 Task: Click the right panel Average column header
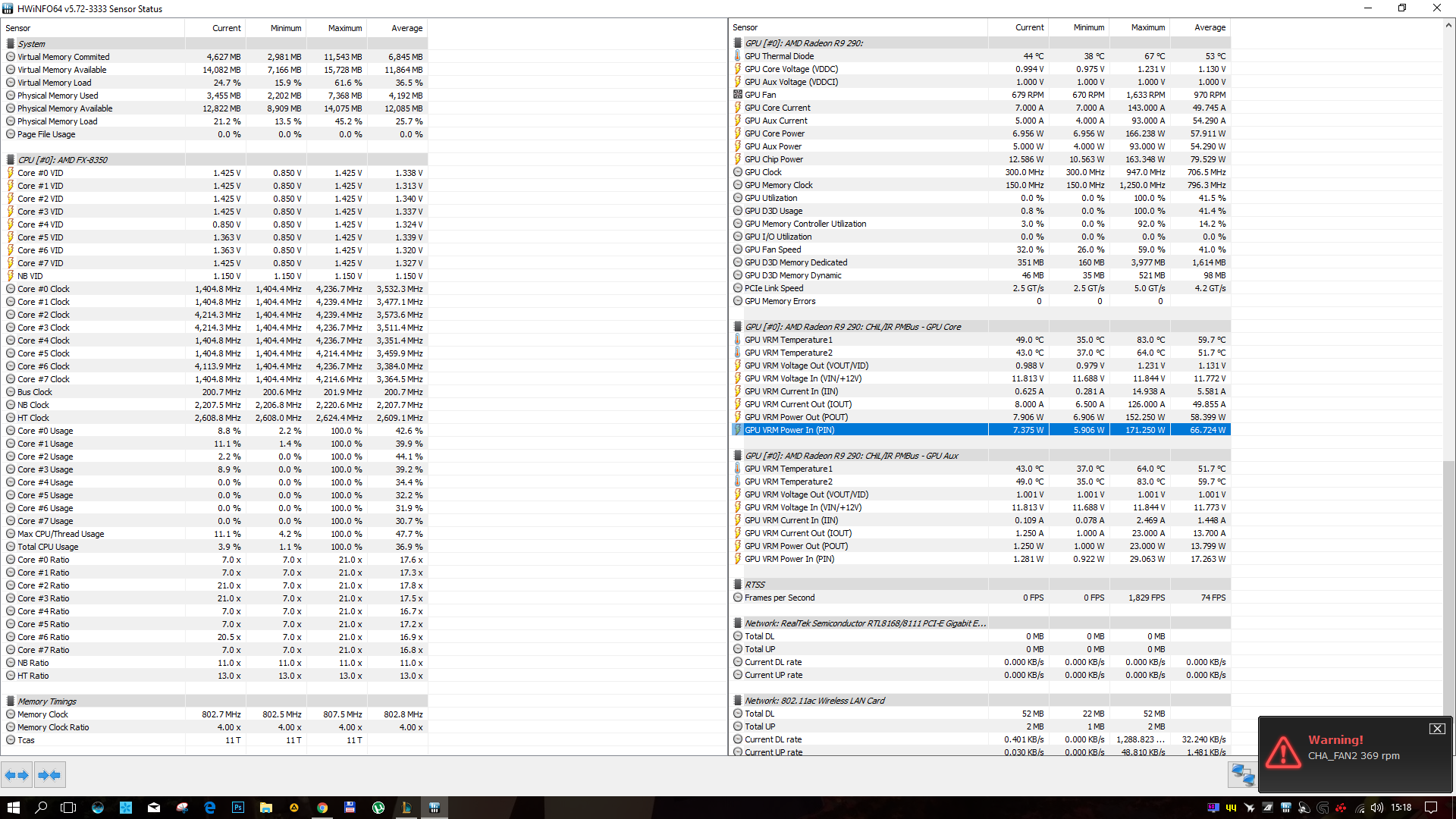[1209, 27]
